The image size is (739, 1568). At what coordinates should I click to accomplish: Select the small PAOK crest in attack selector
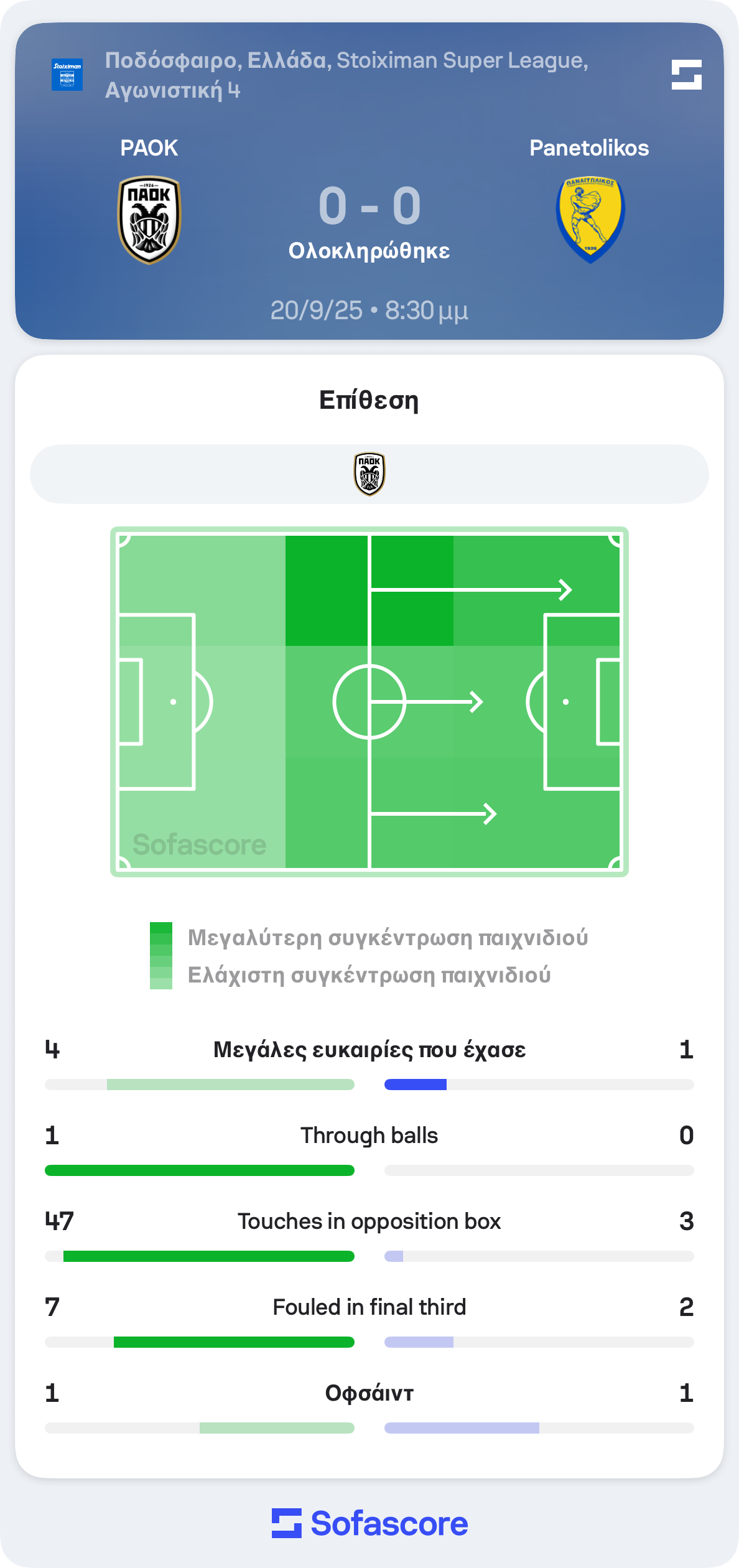coord(369,474)
